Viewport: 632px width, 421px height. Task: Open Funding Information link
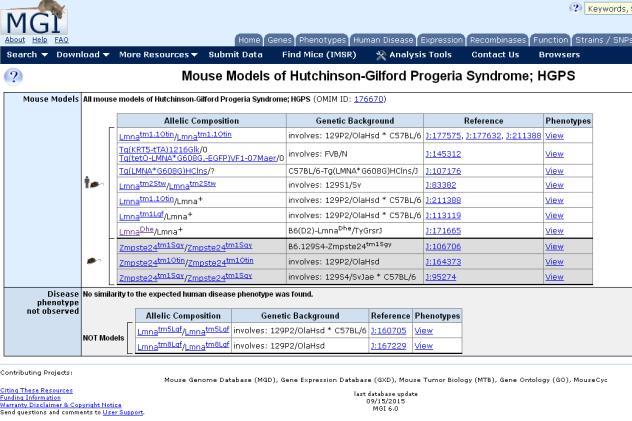pos(30,398)
